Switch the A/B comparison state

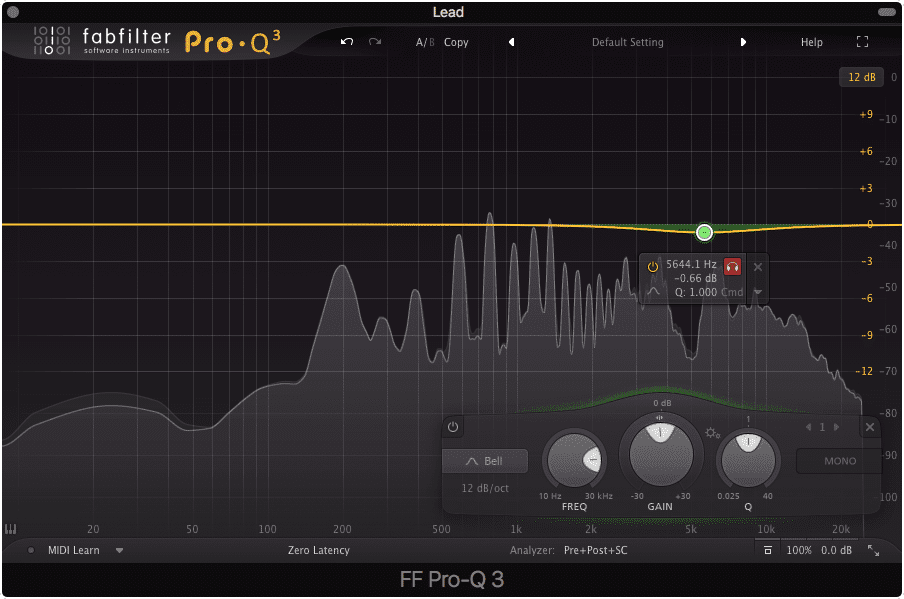[425, 42]
